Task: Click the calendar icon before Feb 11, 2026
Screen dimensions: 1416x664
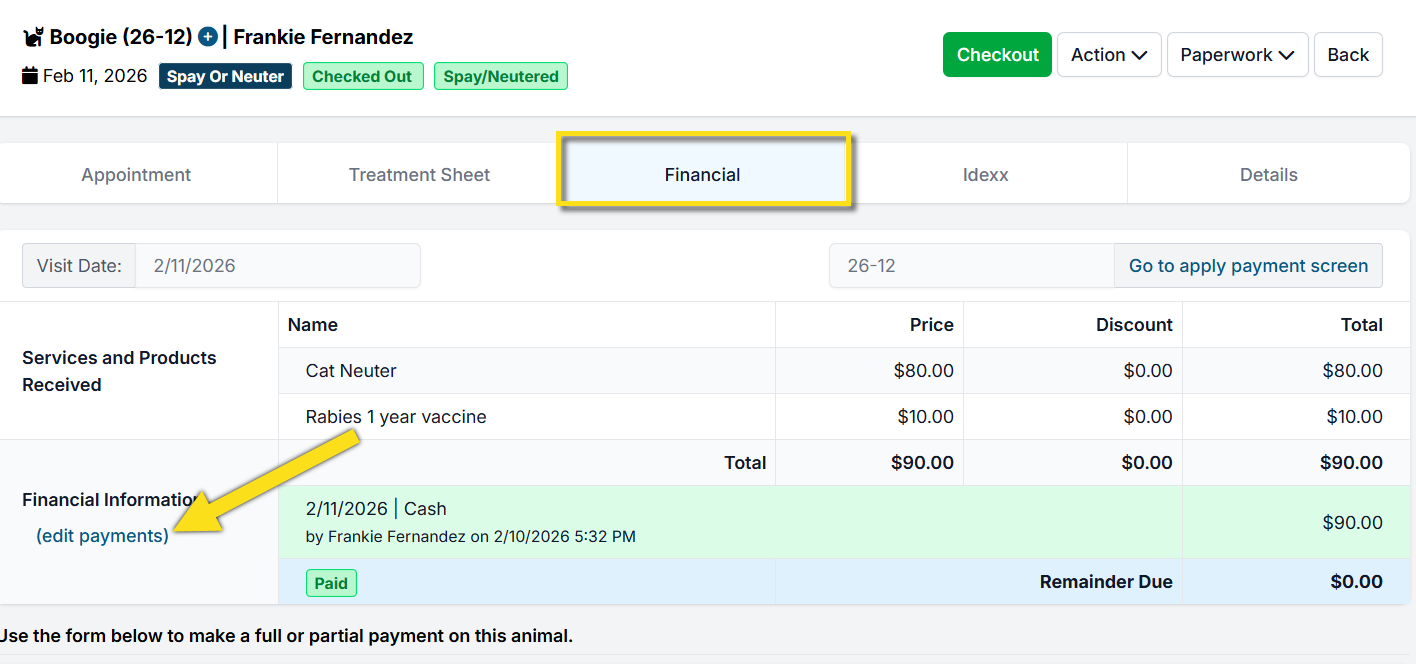Action: tap(30, 76)
